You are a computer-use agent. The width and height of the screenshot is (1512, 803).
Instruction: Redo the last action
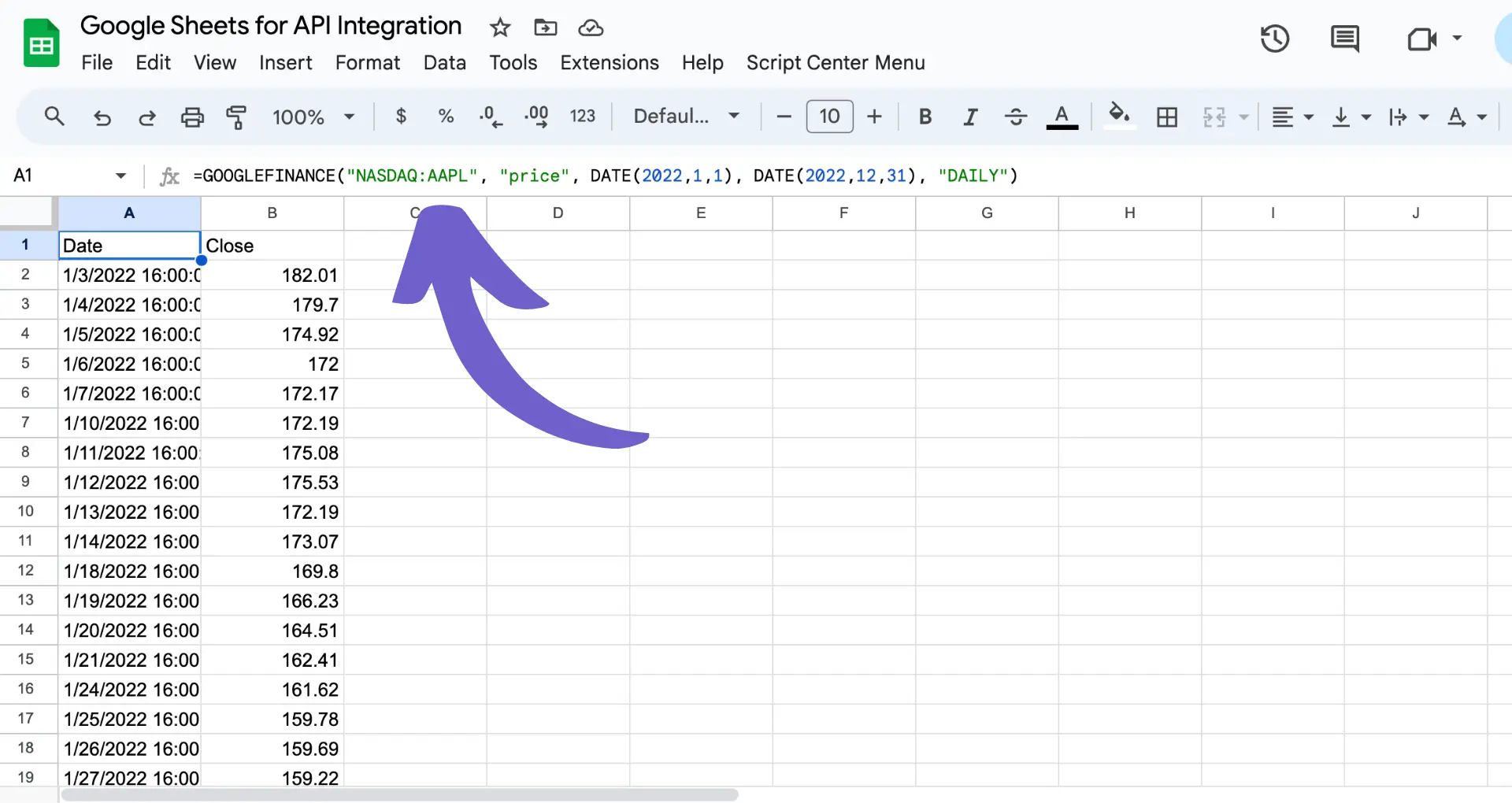click(147, 117)
